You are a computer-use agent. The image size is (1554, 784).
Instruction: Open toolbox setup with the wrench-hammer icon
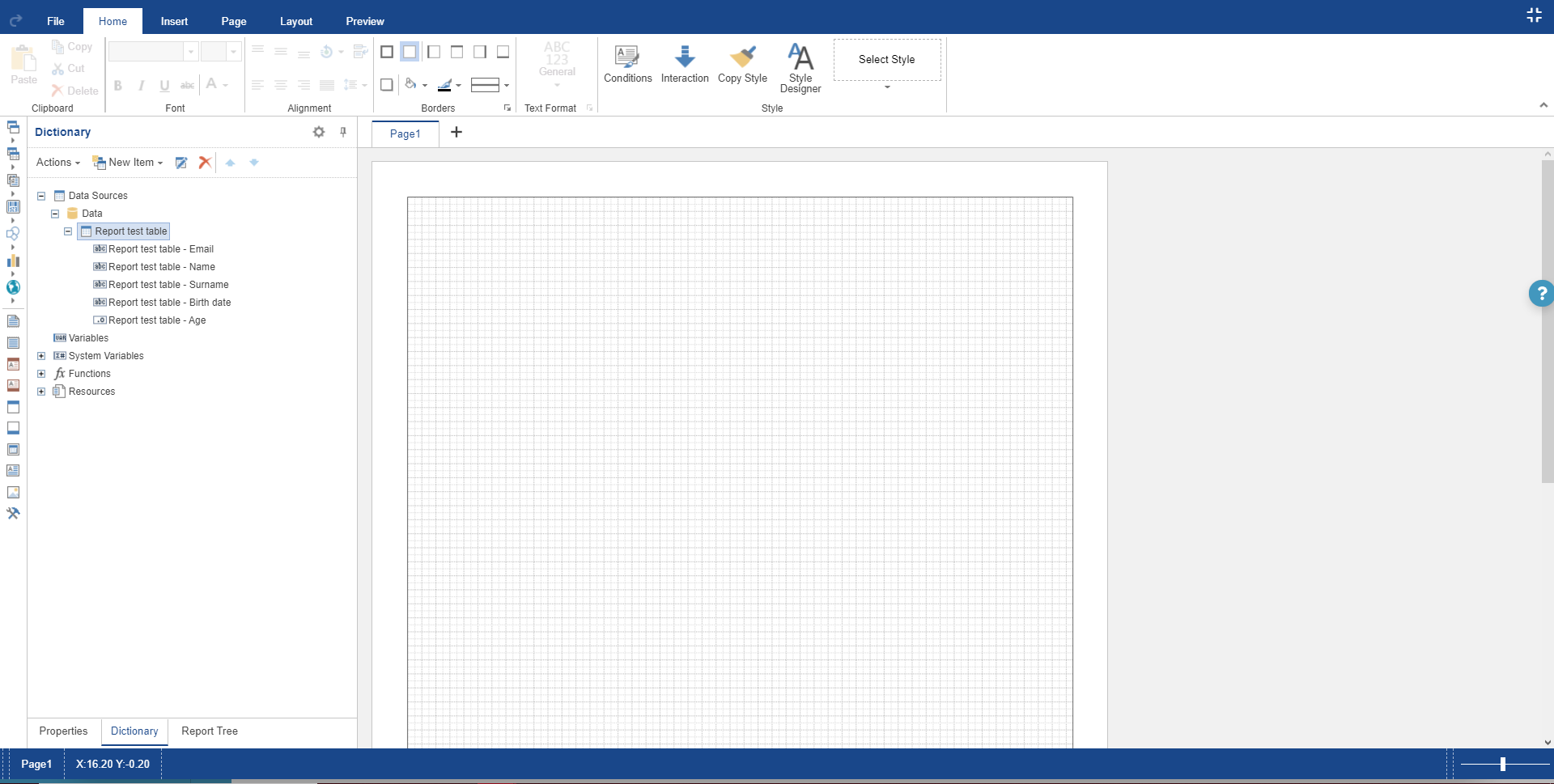tap(13, 513)
